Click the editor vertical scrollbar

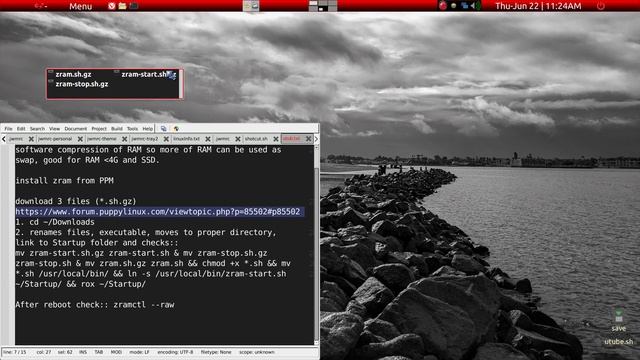point(317,245)
